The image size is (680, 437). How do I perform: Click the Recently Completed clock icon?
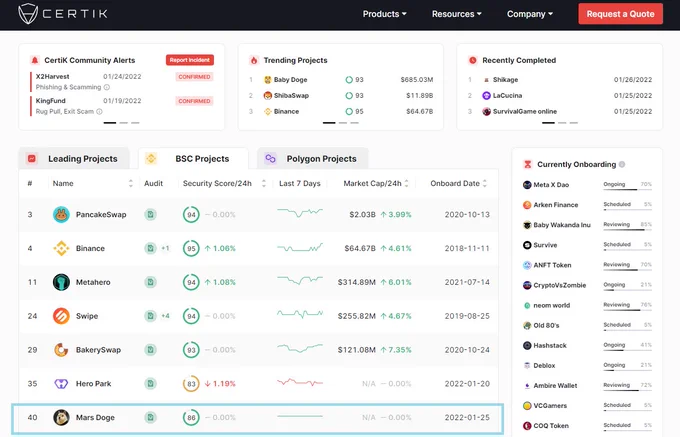[x=473, y=60]
